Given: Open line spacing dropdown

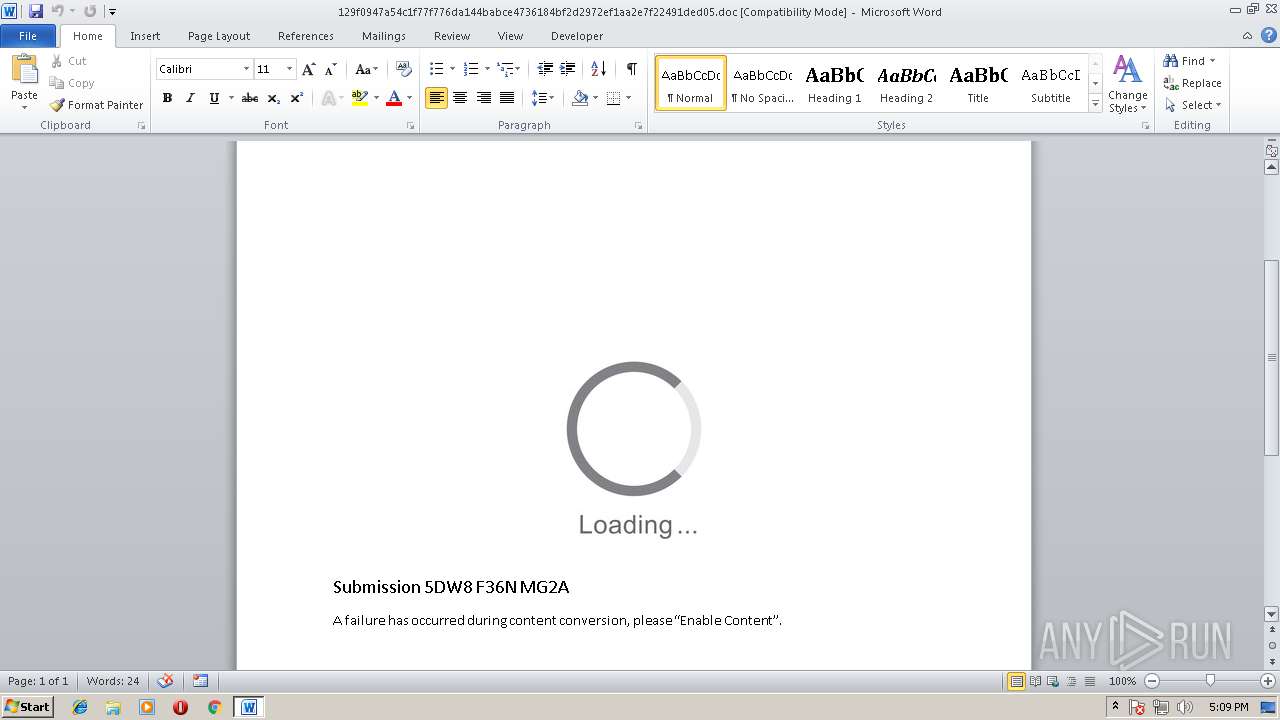Looking at the screenshot, I should pos(543,98).
